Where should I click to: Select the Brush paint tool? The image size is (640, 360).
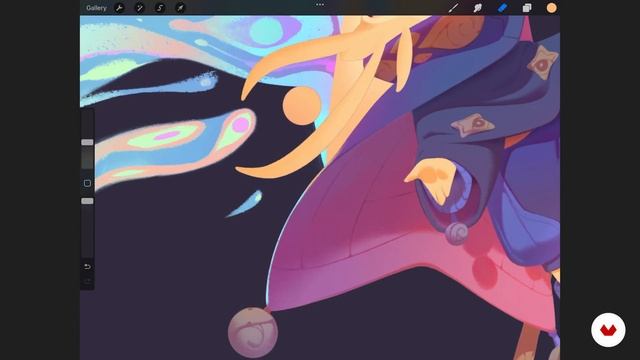pos(453,8)
